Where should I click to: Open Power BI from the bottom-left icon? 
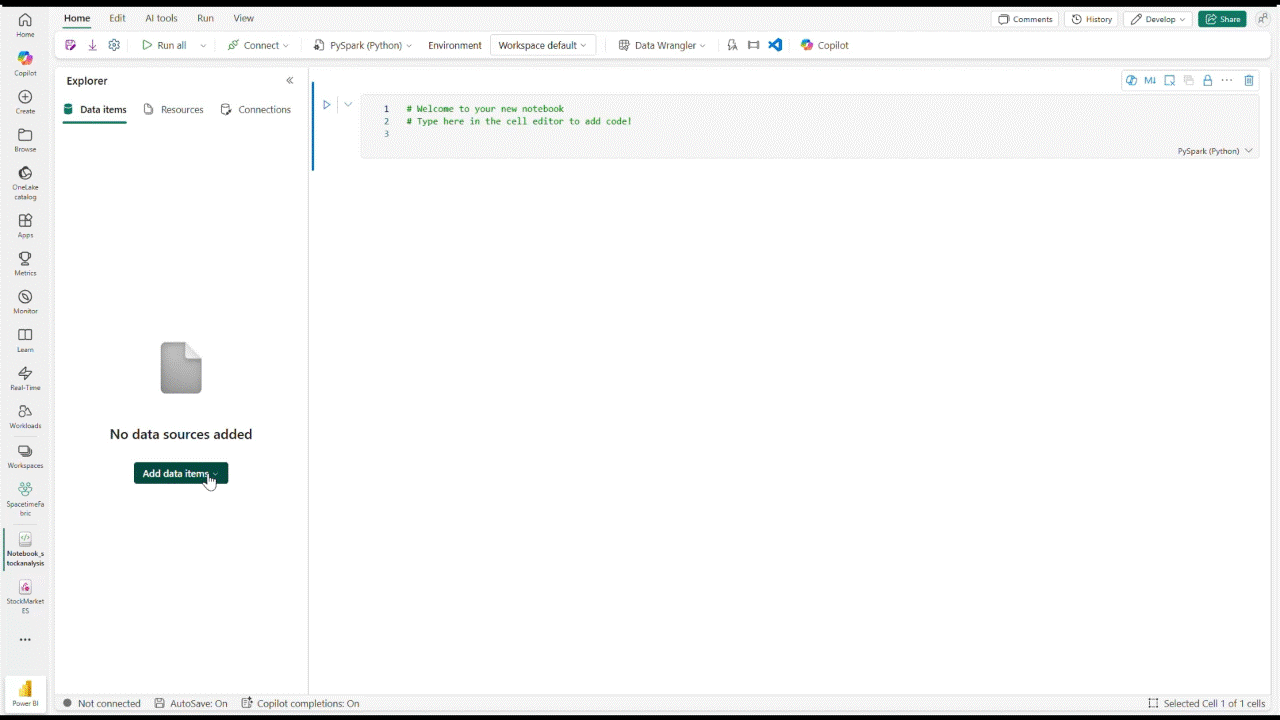coord(24,690)
